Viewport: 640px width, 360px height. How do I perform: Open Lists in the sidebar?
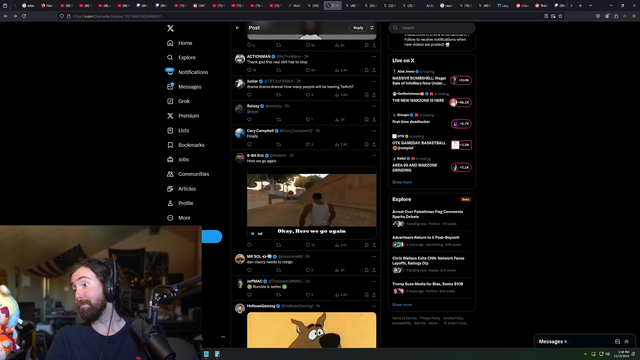tap(178, 131)
